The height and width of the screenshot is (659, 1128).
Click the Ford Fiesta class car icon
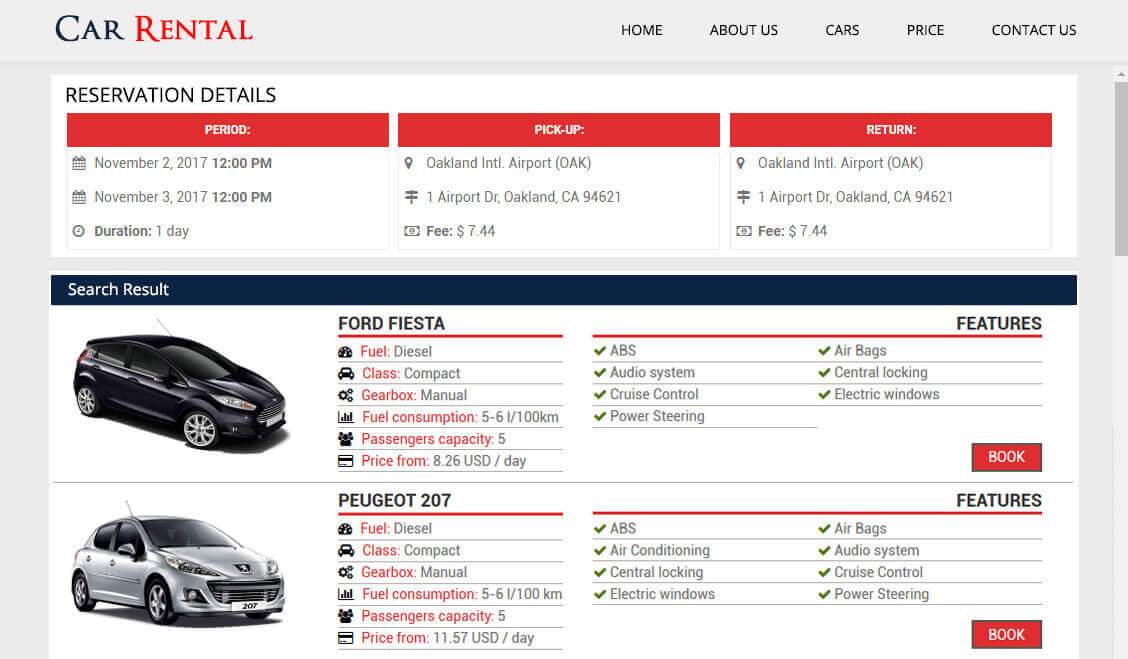click(x=346, y=373)
